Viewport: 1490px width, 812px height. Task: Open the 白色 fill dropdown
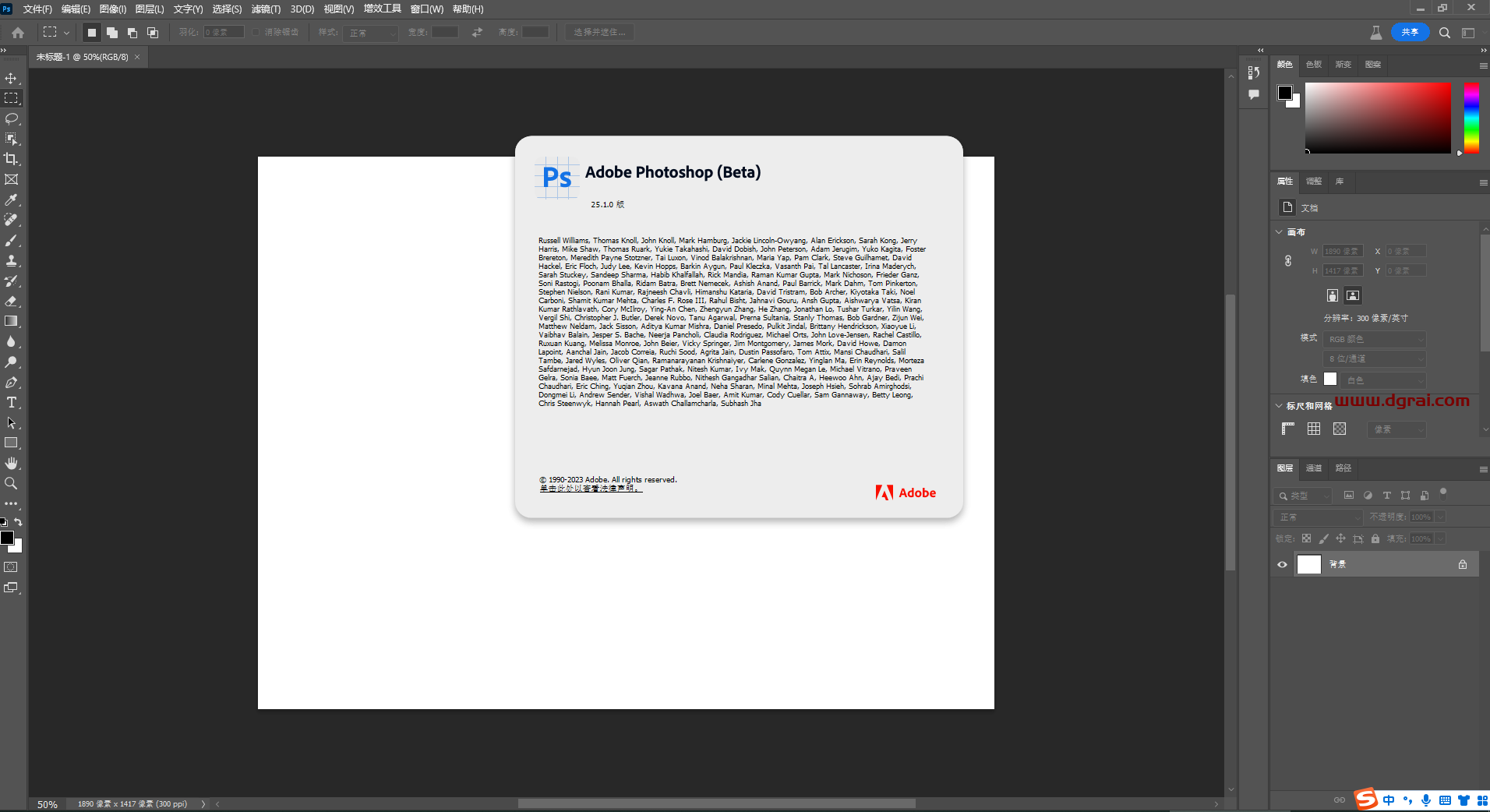click(1384, 380)
